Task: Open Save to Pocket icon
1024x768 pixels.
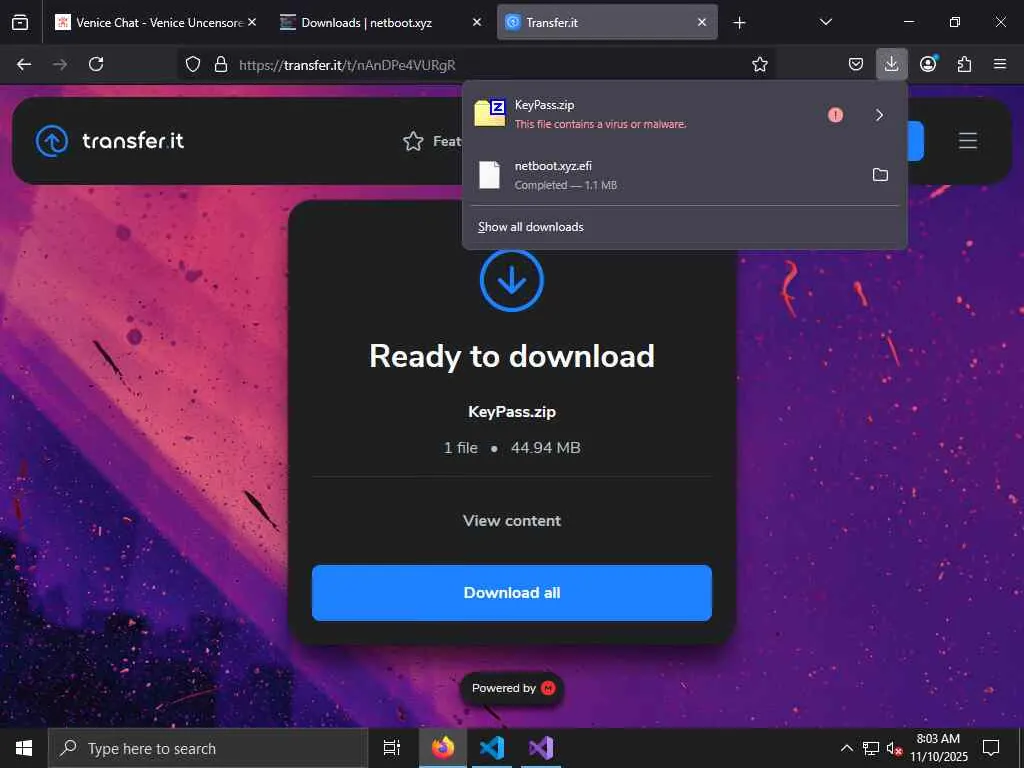Action: (856, 64)
